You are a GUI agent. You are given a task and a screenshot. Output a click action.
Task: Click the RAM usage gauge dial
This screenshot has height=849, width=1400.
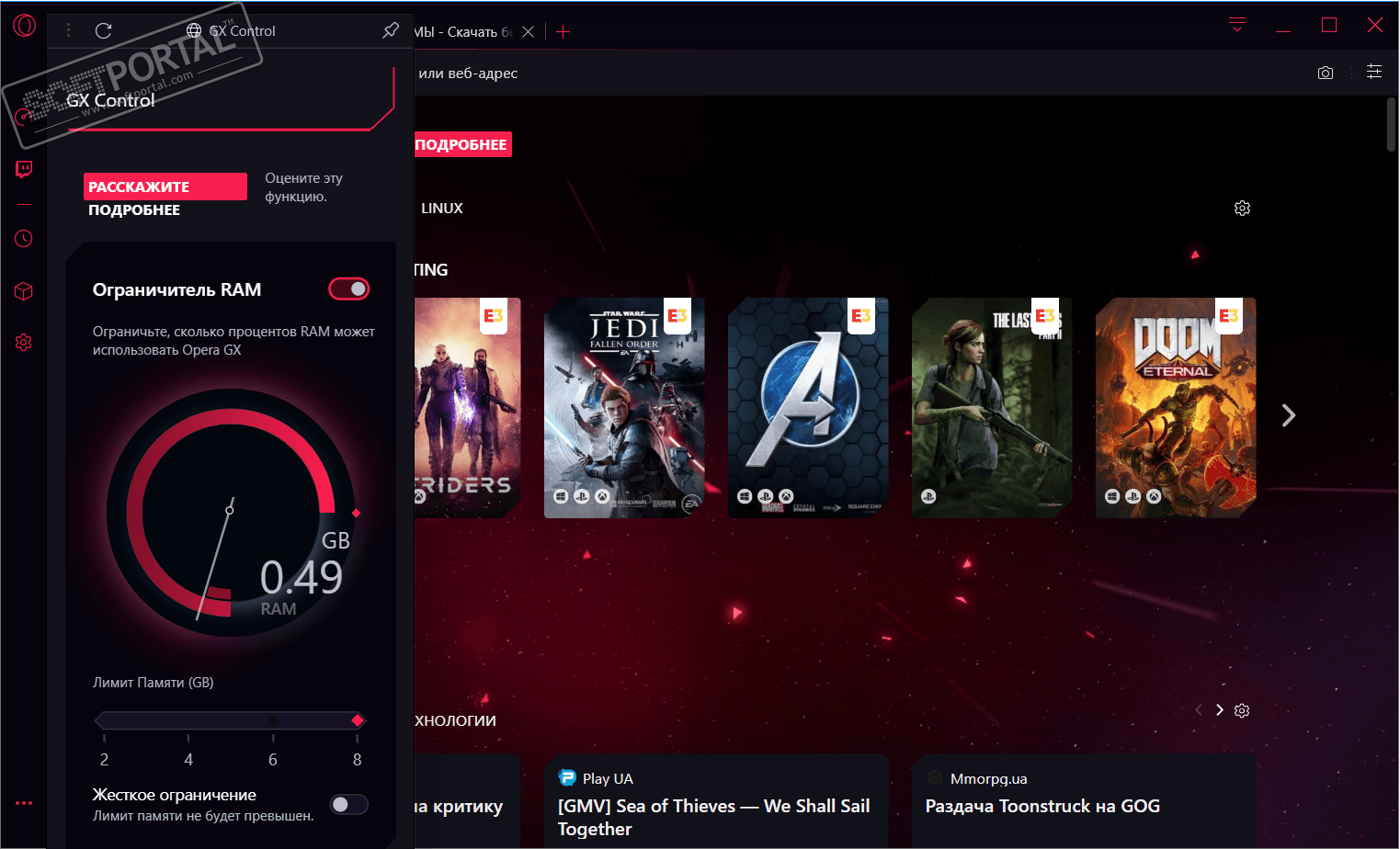[231, 512]
